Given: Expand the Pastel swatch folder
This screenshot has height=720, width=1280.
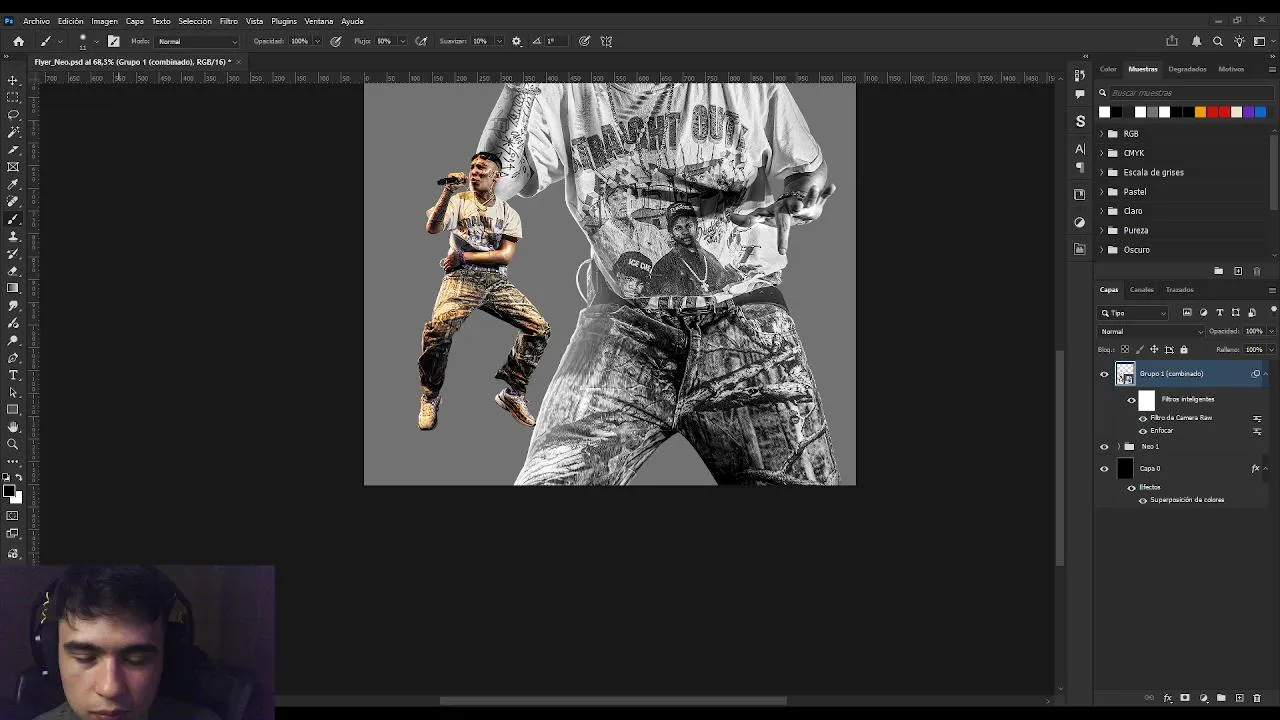Looking at the screenshot, I should coord(1102,192).
